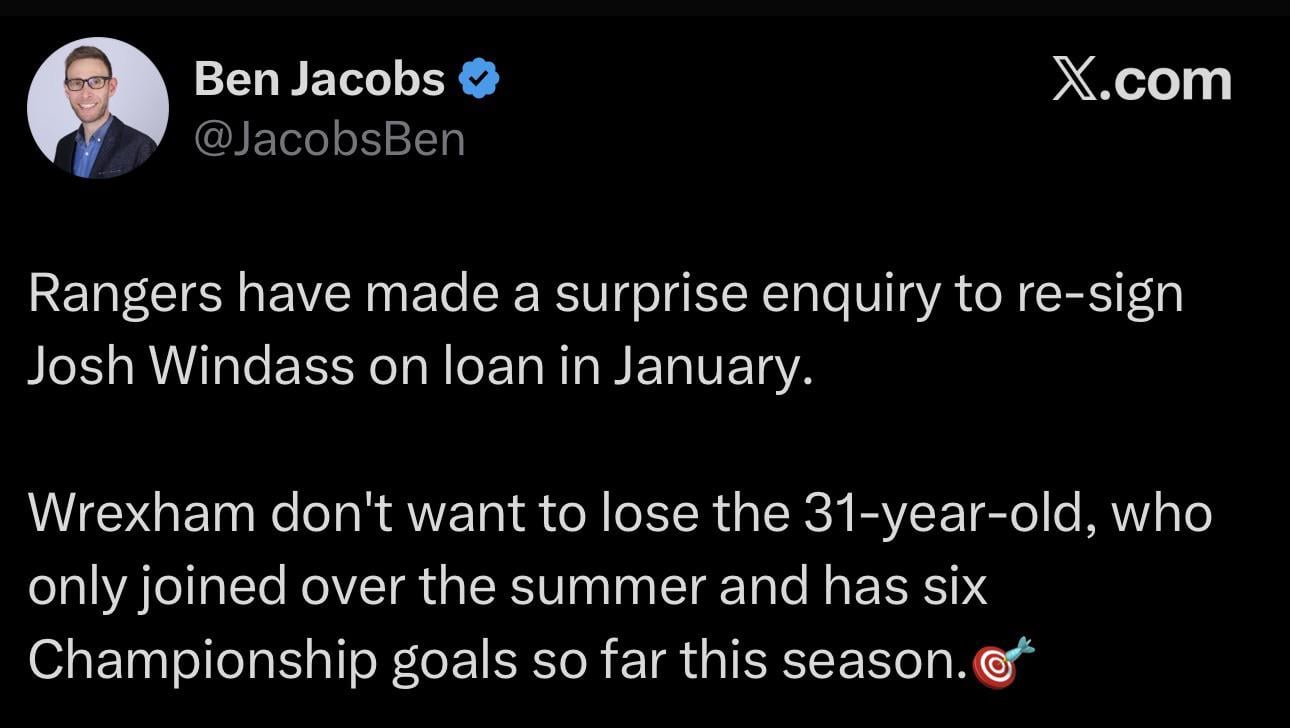Open the @JacobsBen handle

(x=329, y=140)
